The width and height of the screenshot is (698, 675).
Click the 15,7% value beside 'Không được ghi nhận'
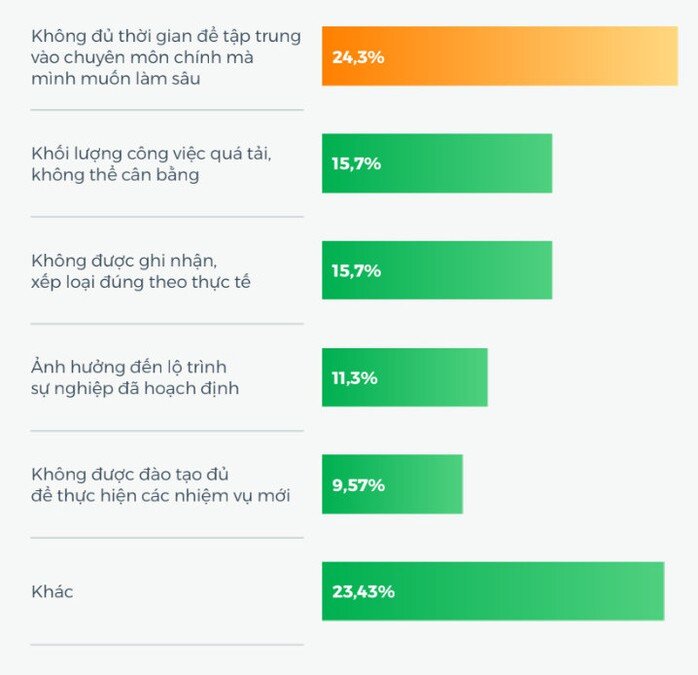[357, 271]
